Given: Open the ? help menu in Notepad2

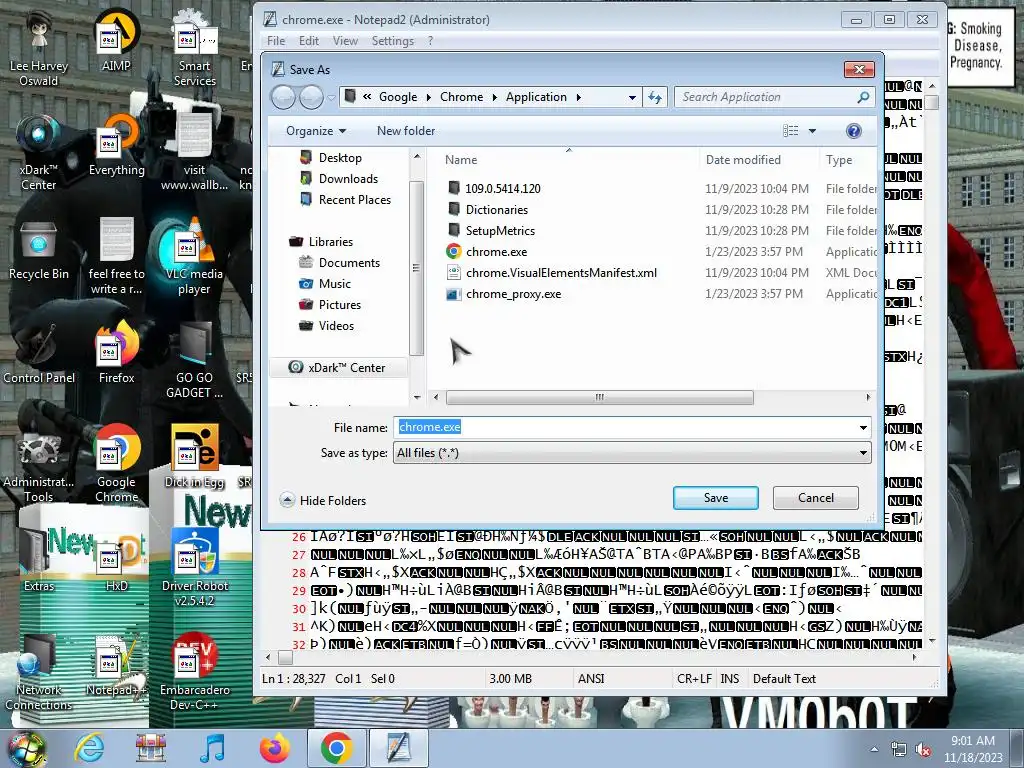Looking at the screenshot, I should pyautogui.click(x=430, y=40).
